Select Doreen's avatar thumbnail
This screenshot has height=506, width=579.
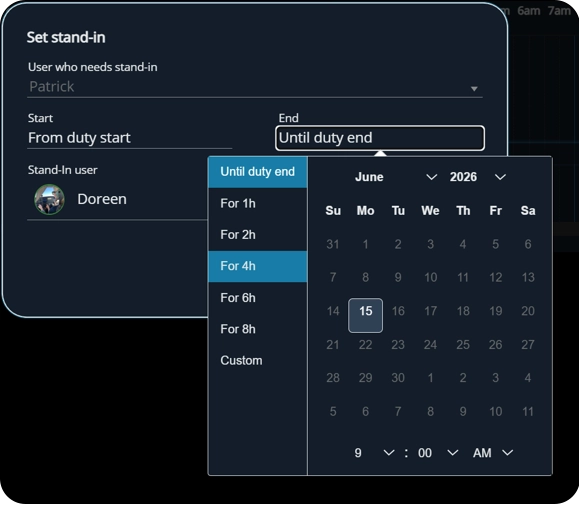[49, 199]
